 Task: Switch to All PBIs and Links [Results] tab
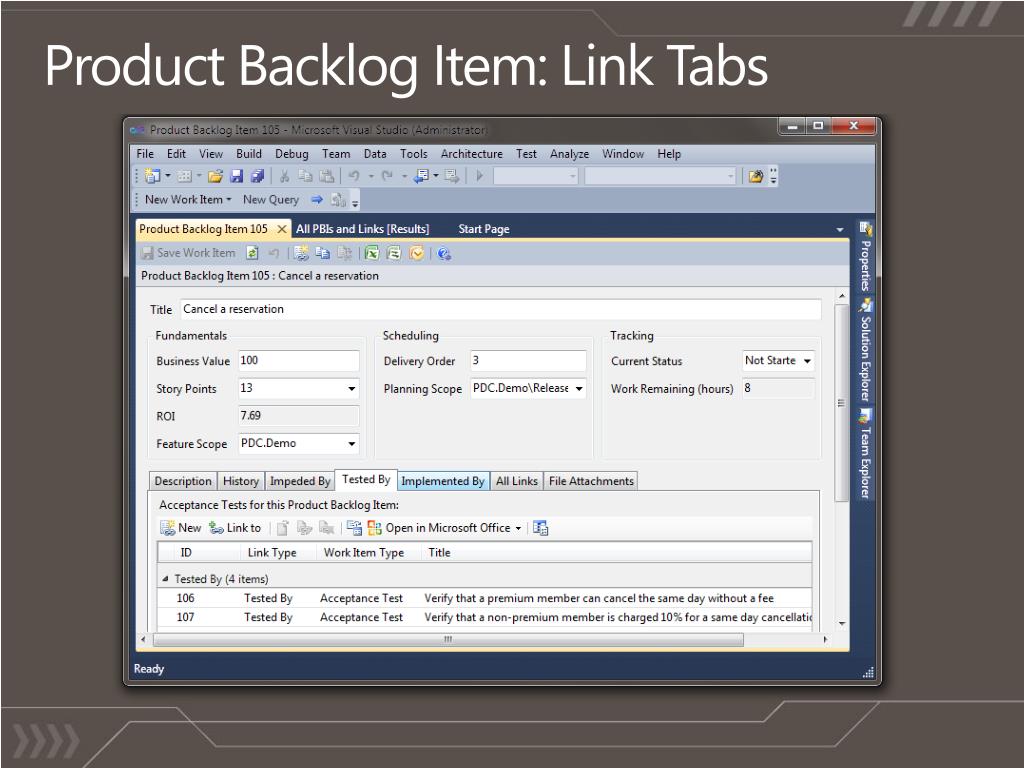click(x=362, y=229)
